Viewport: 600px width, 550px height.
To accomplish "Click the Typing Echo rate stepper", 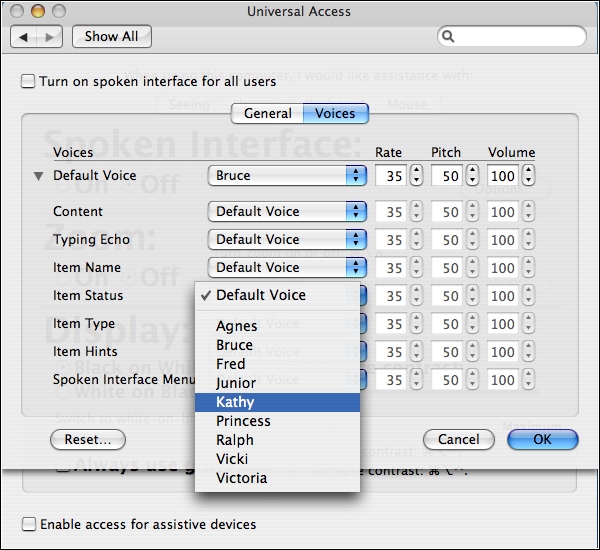I will pyautogui.click(x=416, y=239).
